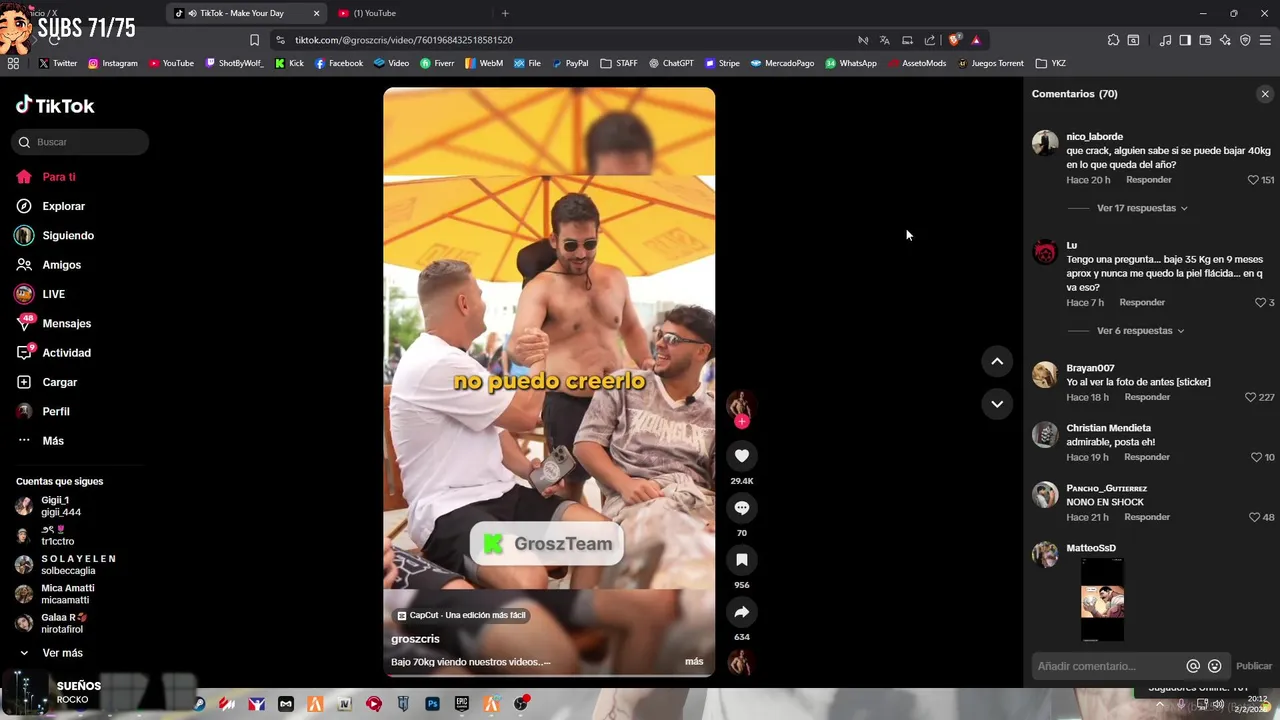Click Responder under Christian Mendieta's comment
The height and width of the screenshot is (720, 1280).
click(x=1147, y=457)
